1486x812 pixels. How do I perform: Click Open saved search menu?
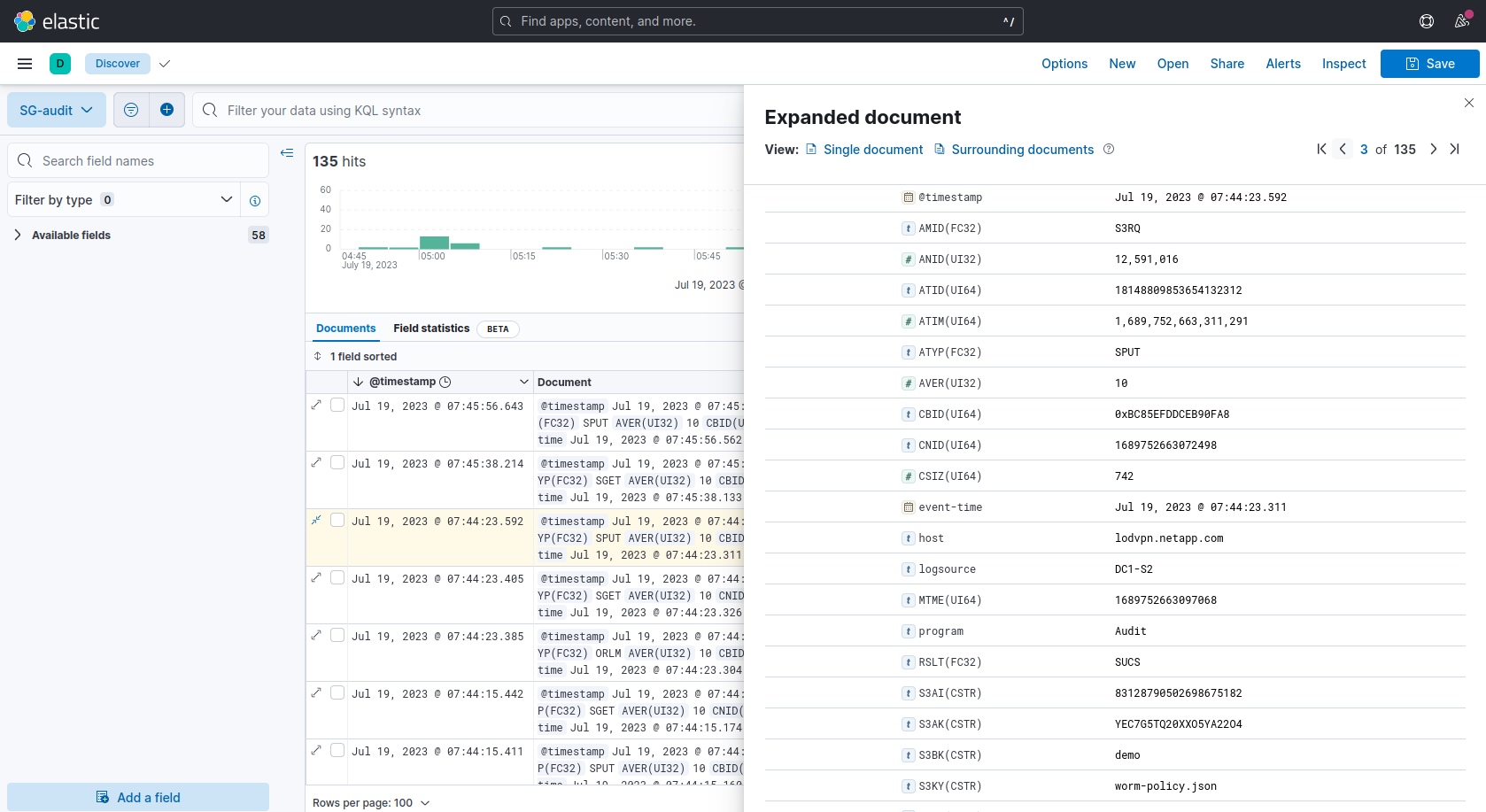[1173, 64]
